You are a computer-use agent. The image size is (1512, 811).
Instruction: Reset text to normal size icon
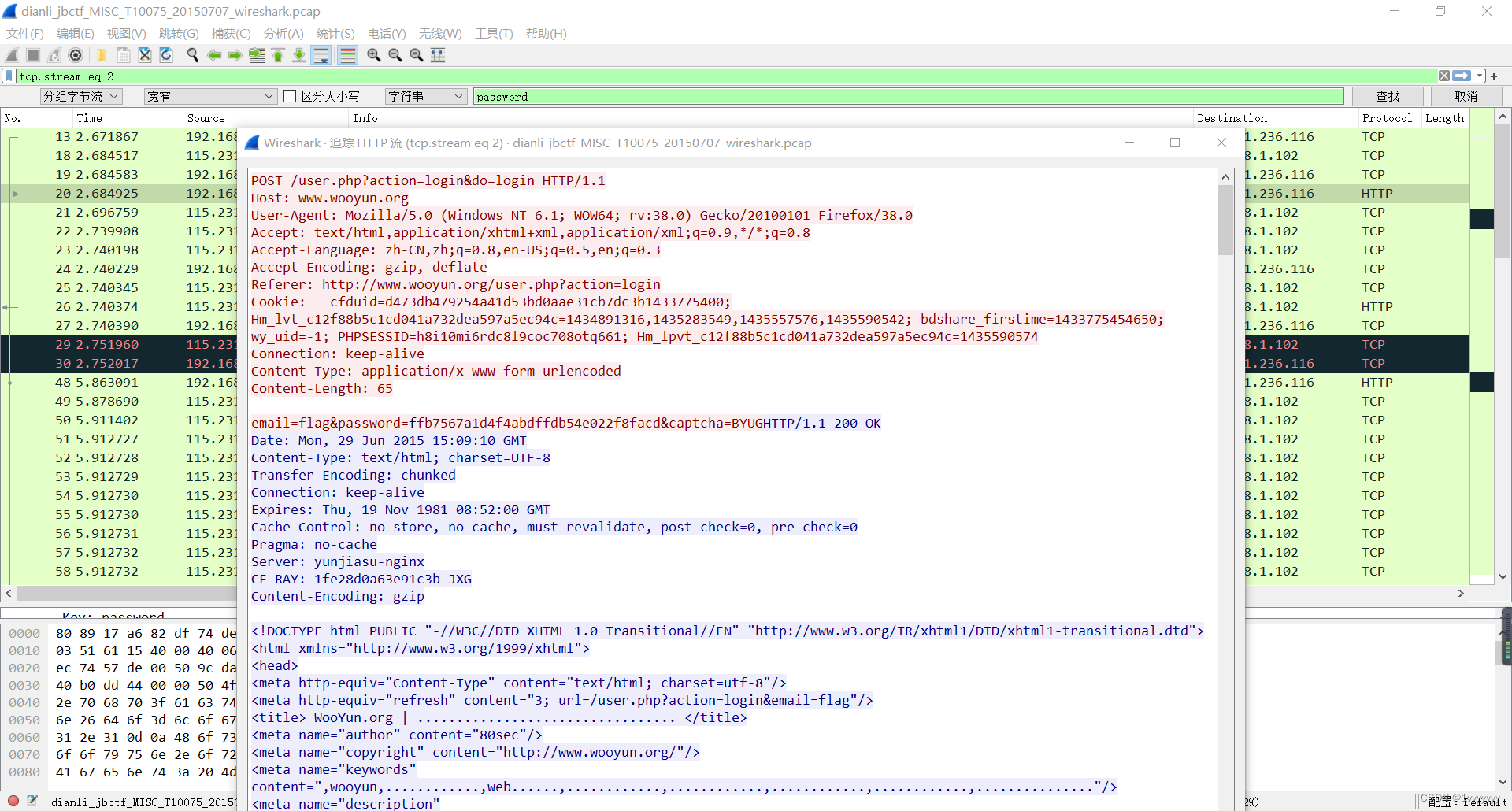click(x=417, y=55)
